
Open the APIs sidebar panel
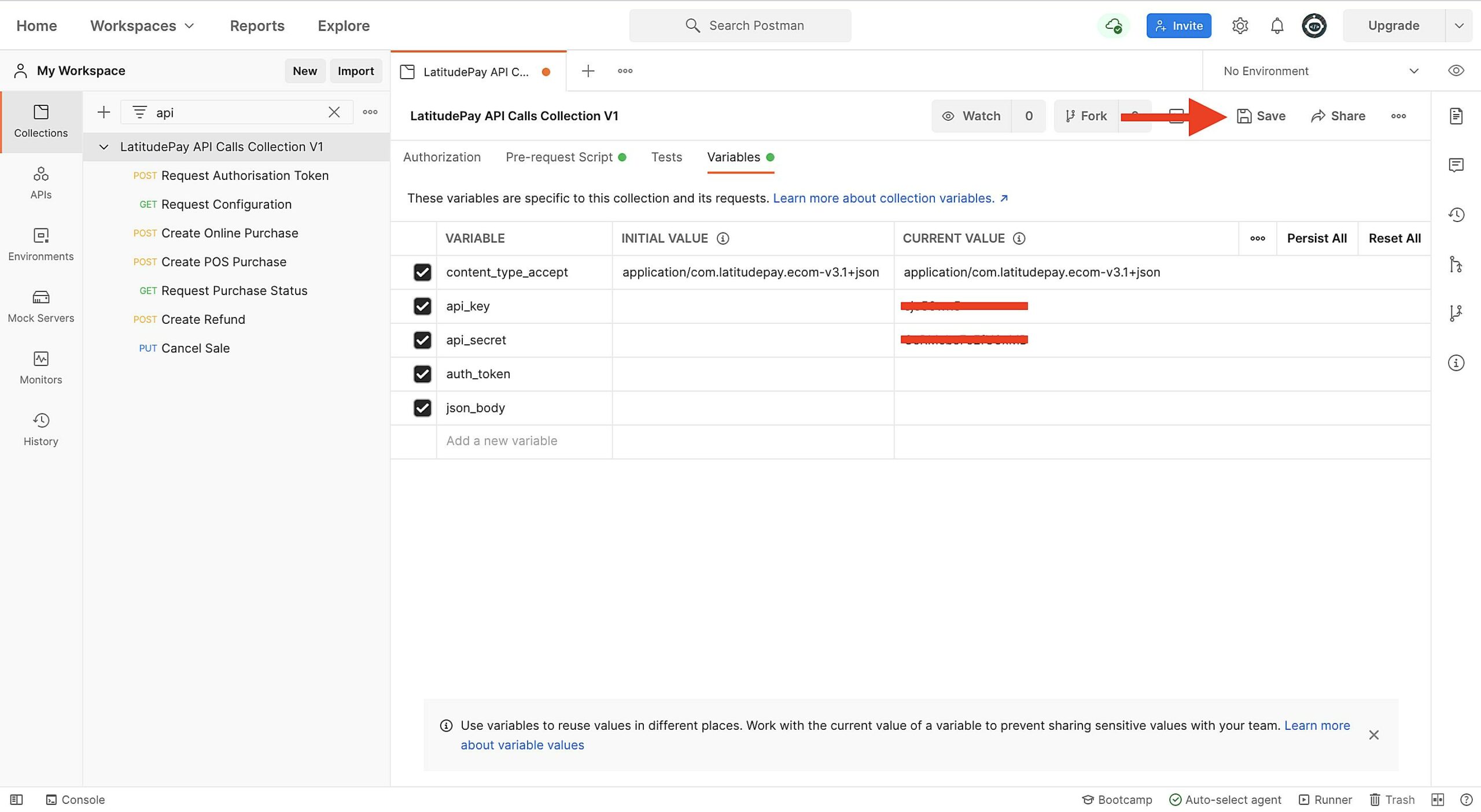click(x=40, y=183)
